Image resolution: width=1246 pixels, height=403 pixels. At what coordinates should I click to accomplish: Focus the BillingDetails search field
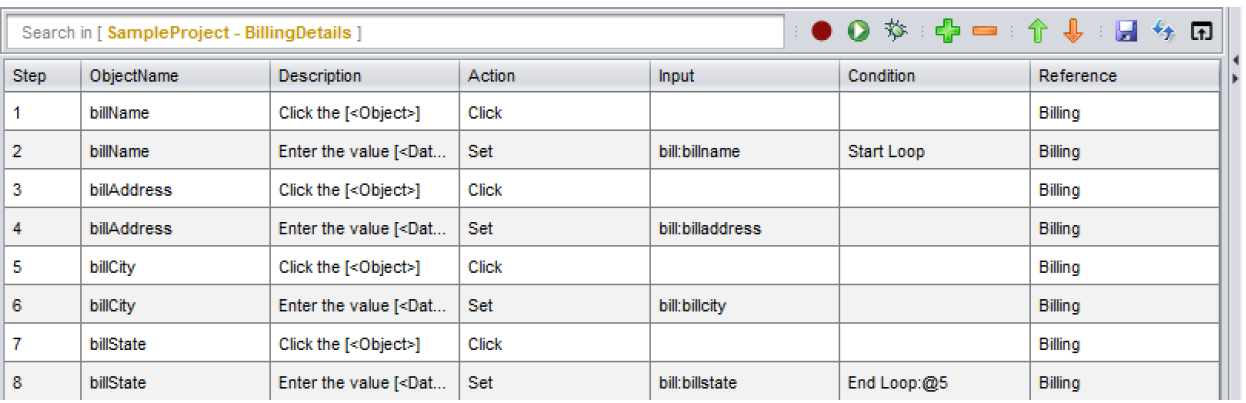tap(395, 33)
